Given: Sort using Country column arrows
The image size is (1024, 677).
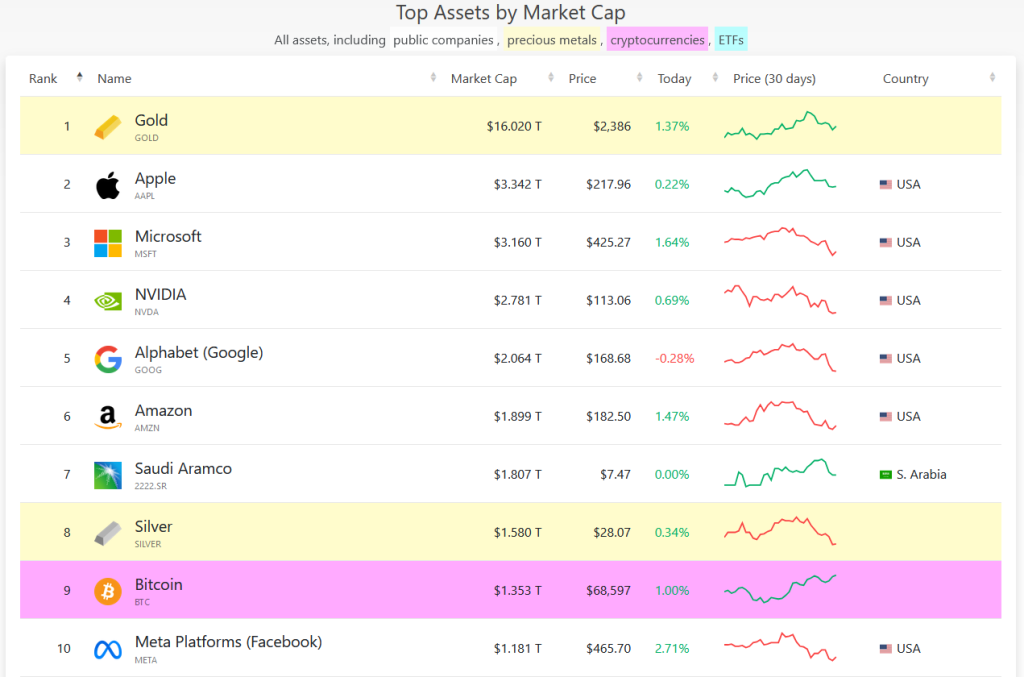Looking at the screenshot, I should tap(992, 78).
